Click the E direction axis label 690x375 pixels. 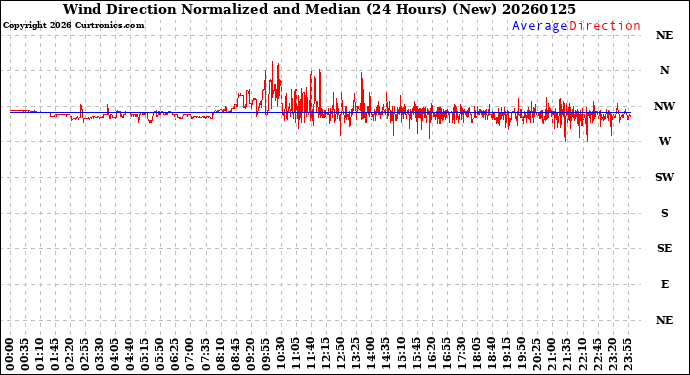pyautogui.click(x=664, y=284)
